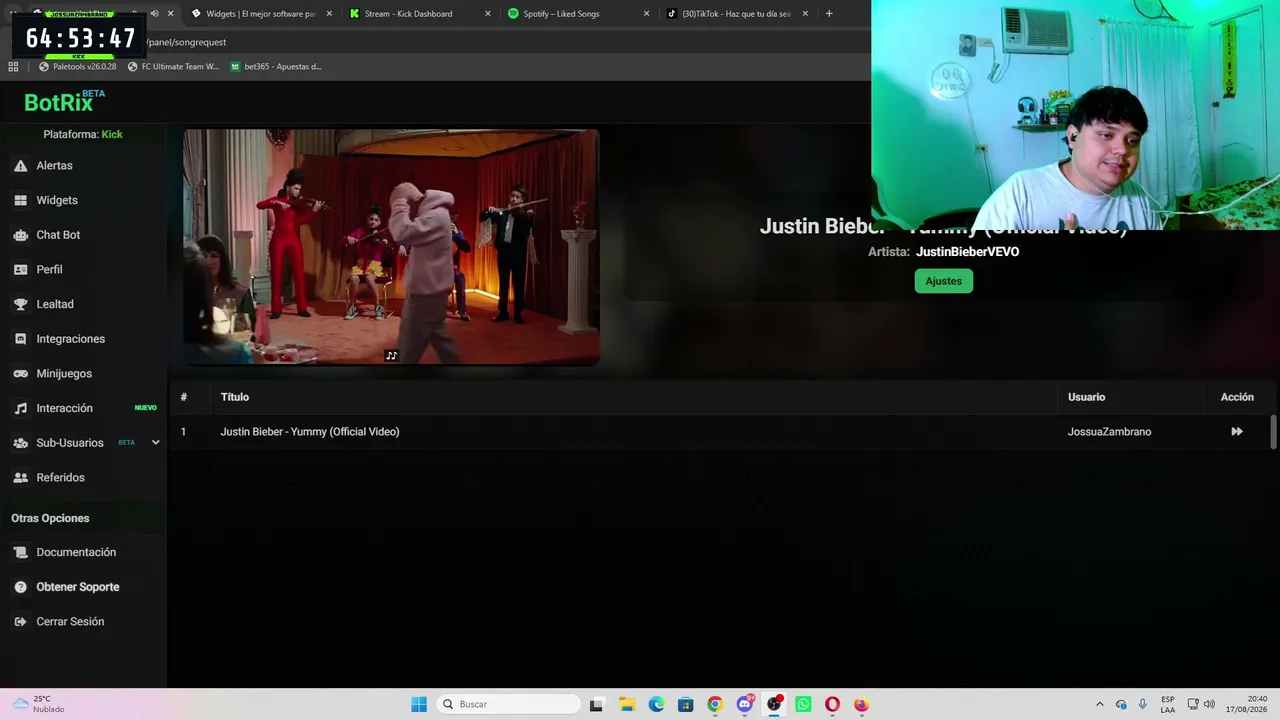Skip the Justin Bieber Yummy song
Screen dimensions: 1280x720
pos(1237,432)
